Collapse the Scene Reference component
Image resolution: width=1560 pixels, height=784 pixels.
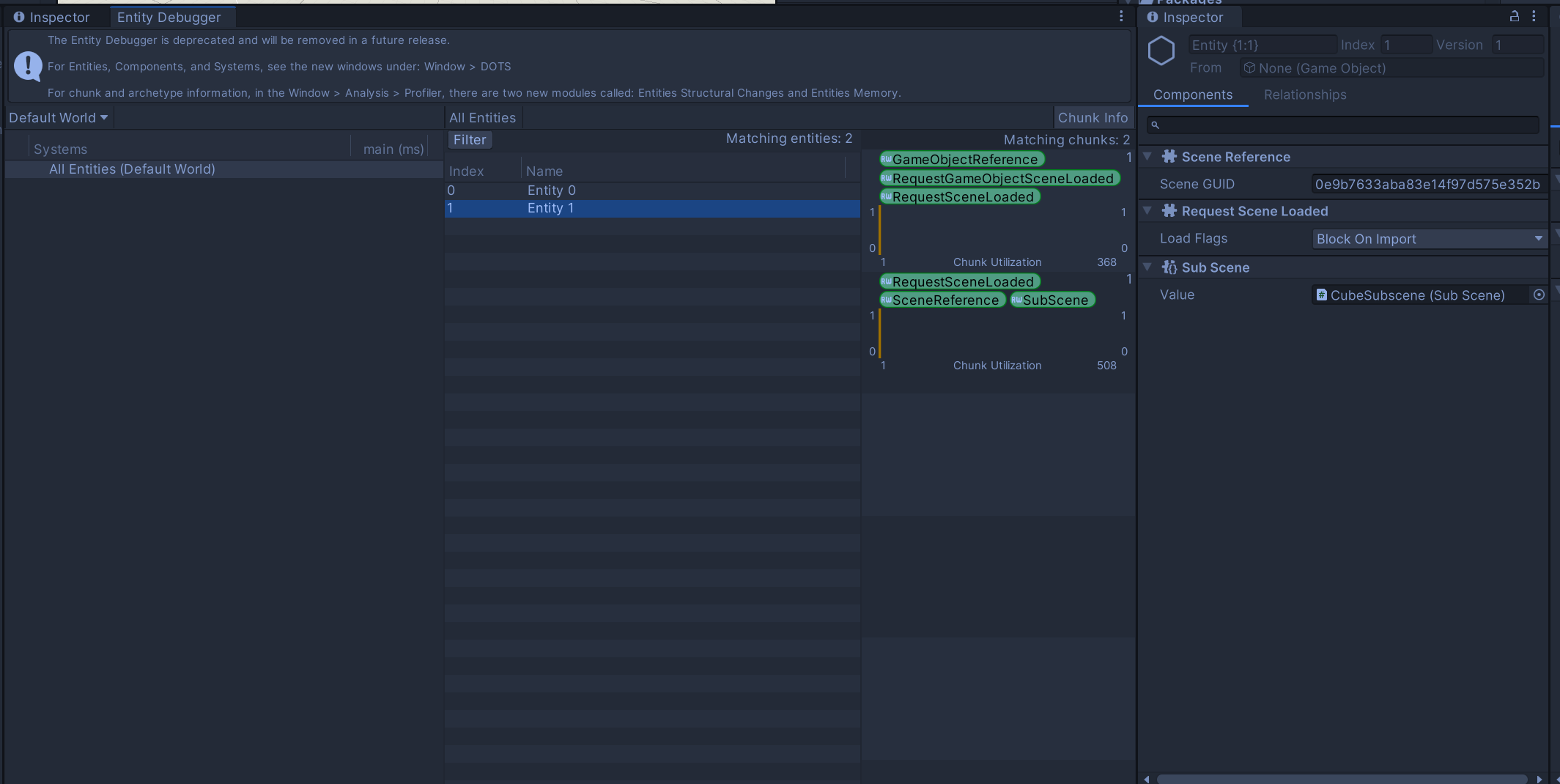pos(1148,156)
